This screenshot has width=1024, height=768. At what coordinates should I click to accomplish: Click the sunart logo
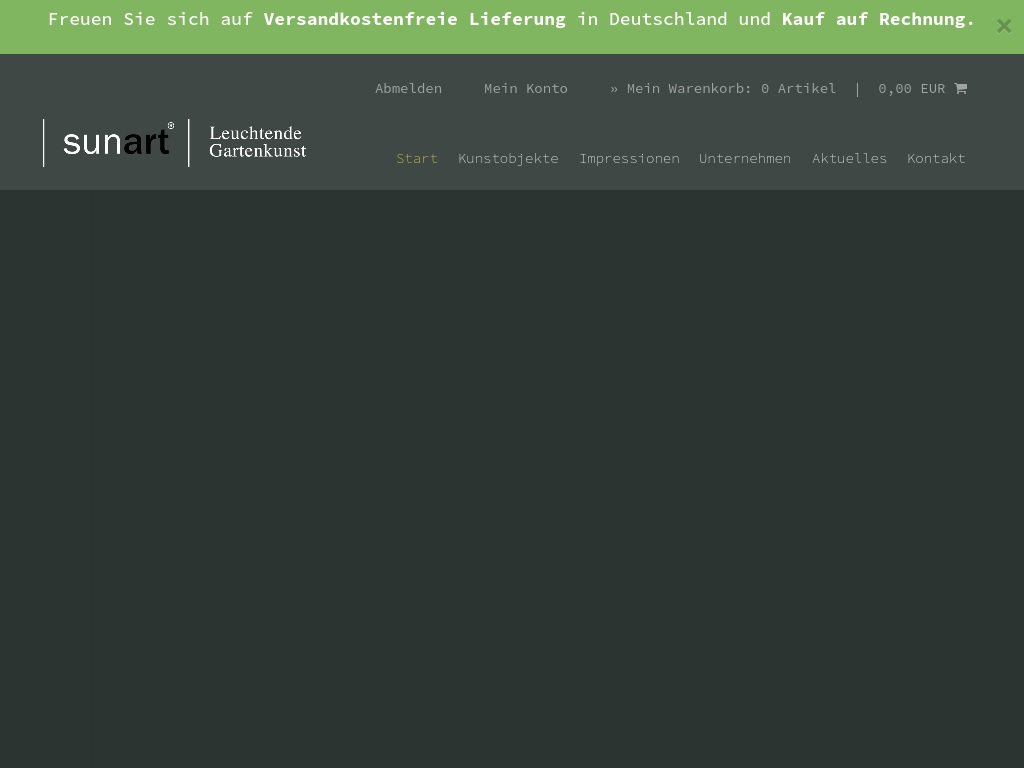click(x=116, y=142)
